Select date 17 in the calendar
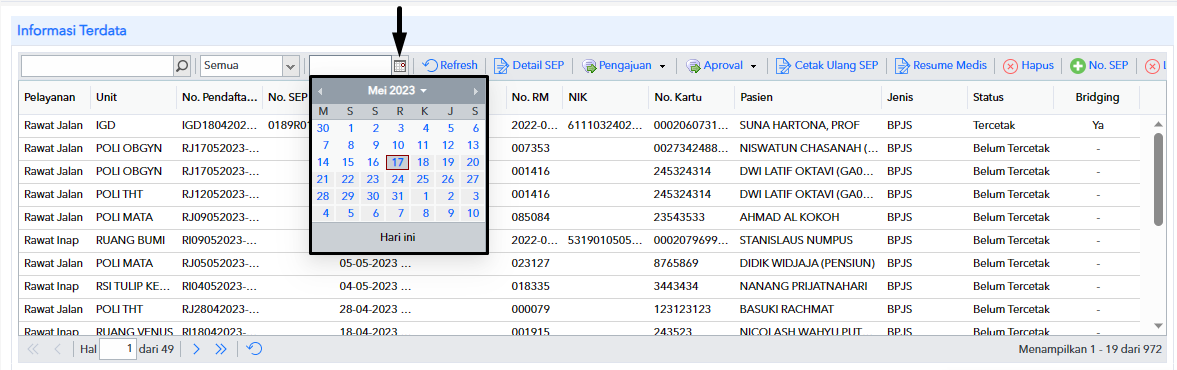Viewport: 1177px width, 370px height. 398,162
